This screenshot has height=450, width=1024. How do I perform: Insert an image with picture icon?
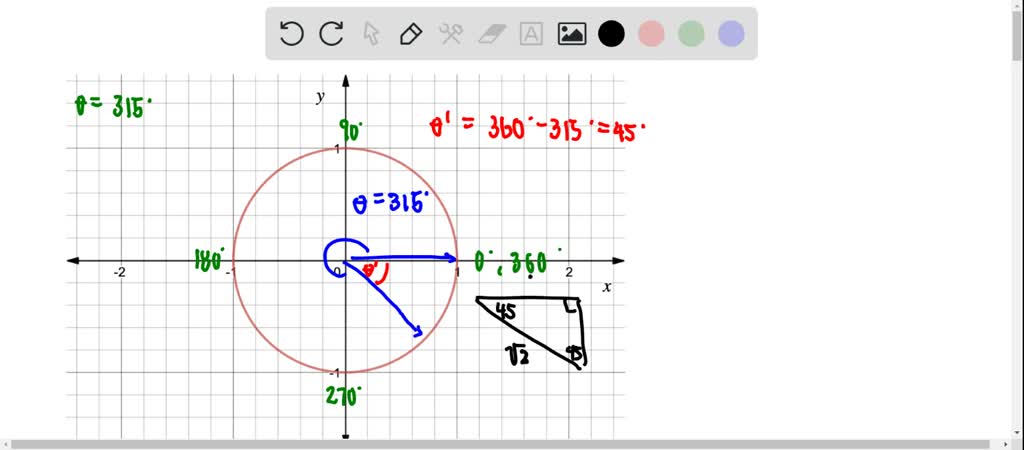571,33
